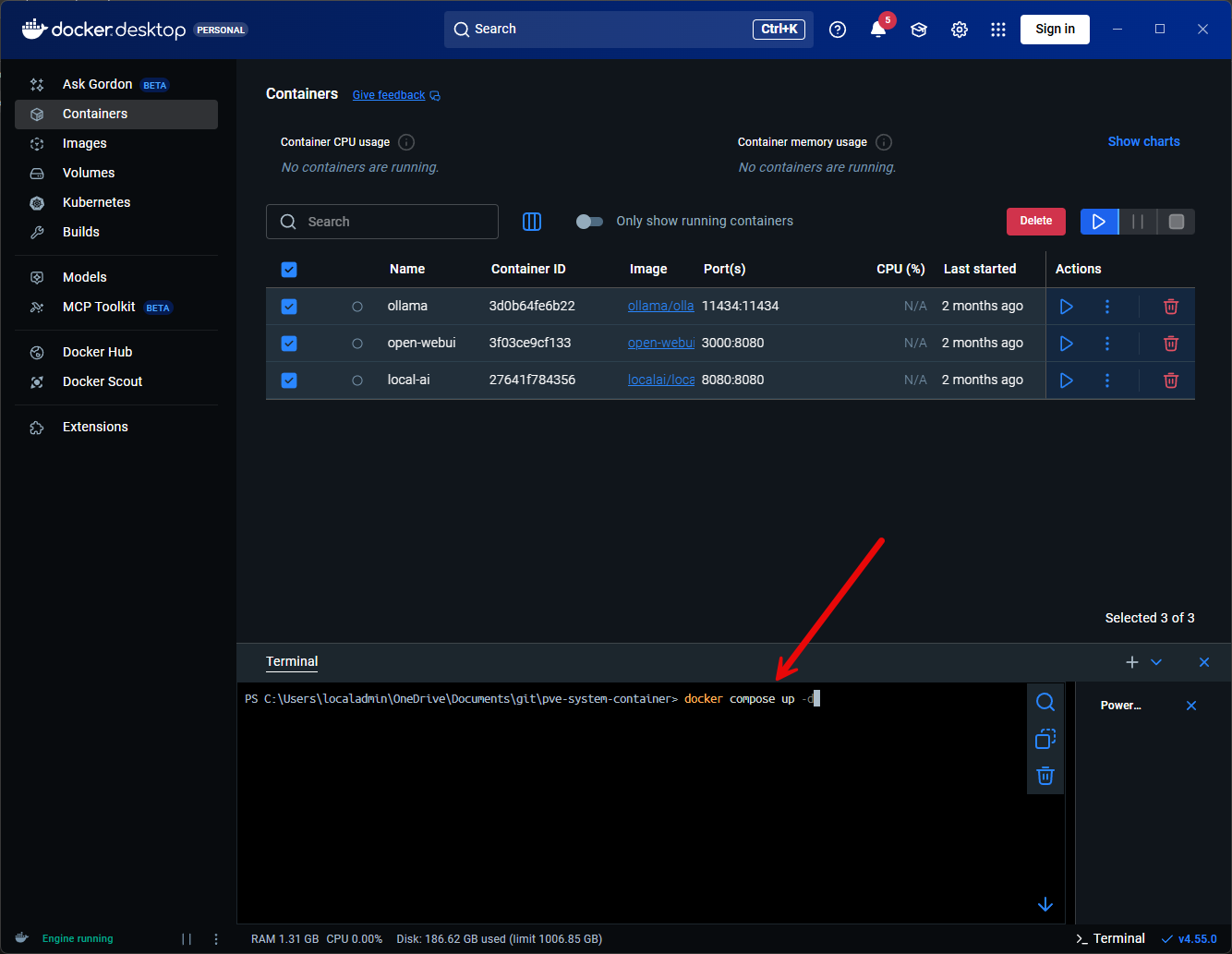
Task: Click the red Delete button
Action: pos(1036,222)
